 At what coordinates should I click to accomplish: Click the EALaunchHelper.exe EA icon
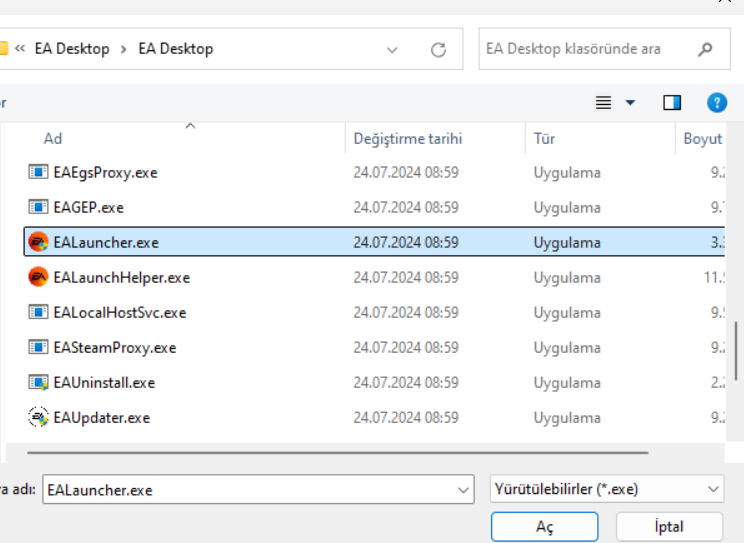38,277
